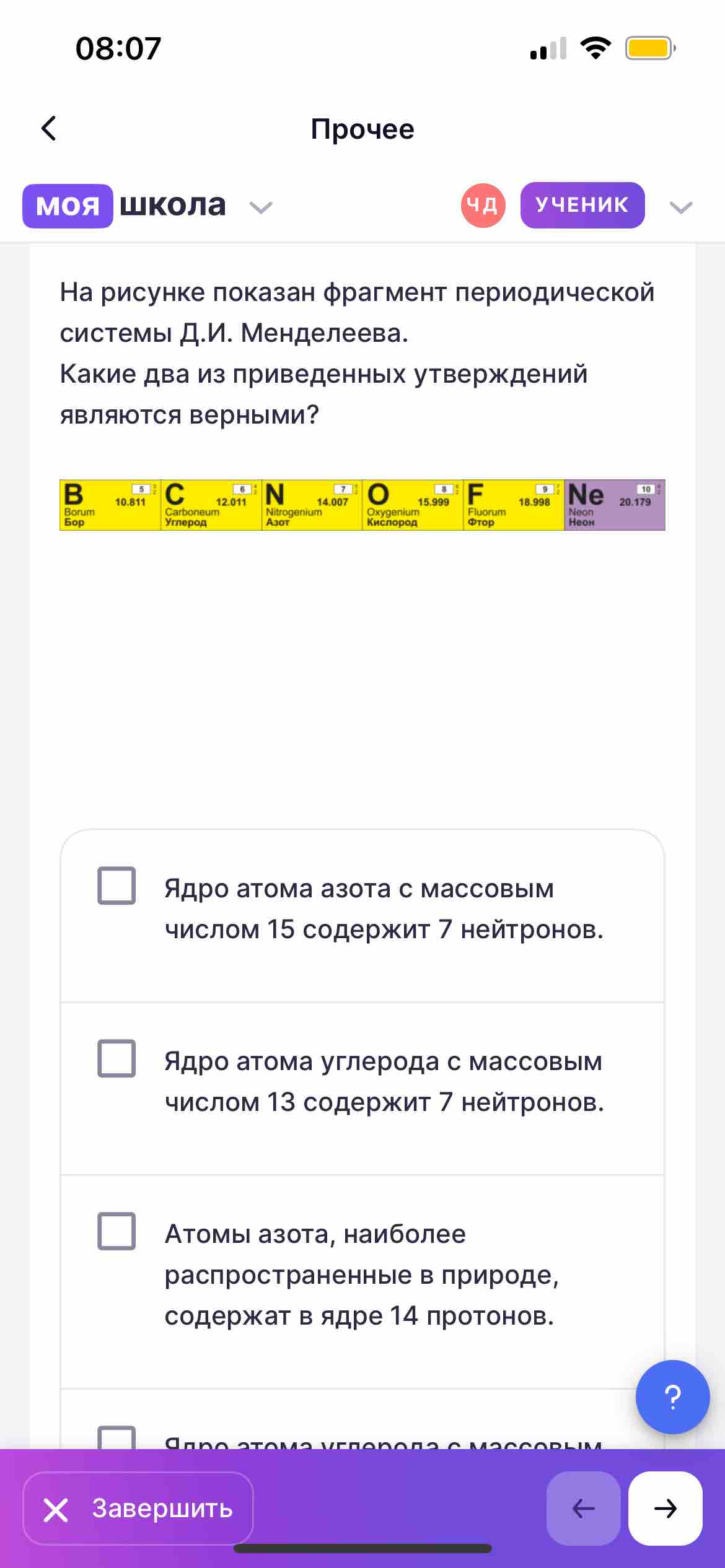The image size is (725, 1568).
Task: Expand dropdown chevron next to Моя школа
Action: [x=261, y=207]
